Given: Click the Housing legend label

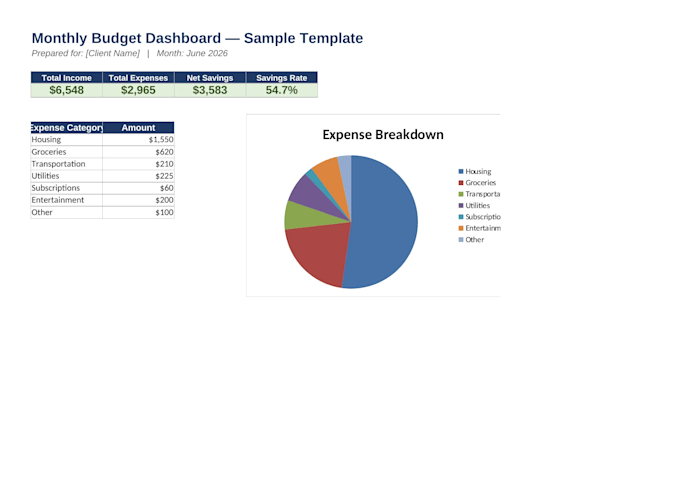Looking at the screenshot, I should [478, 171].
